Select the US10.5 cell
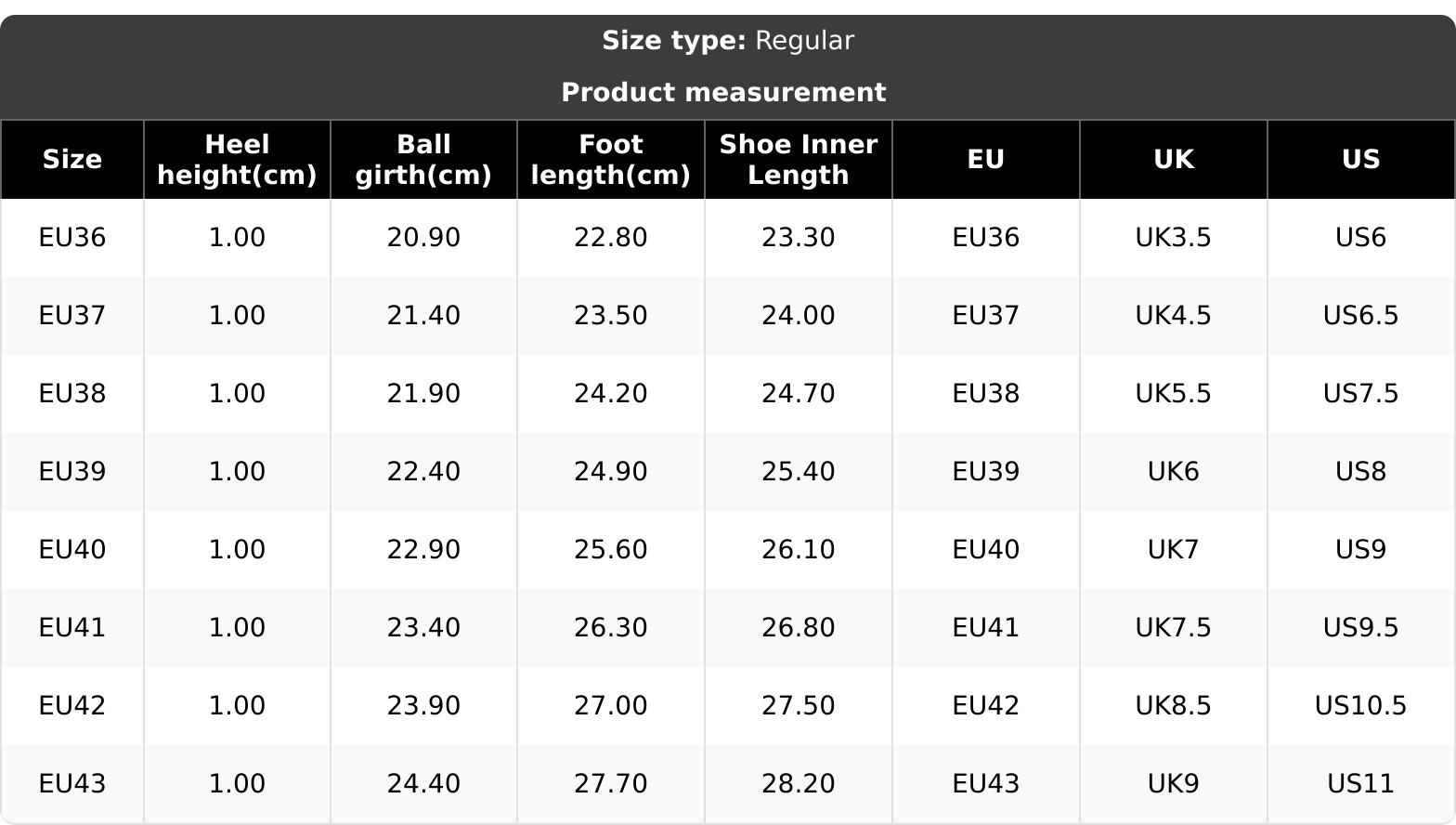 pos(1360,706)
